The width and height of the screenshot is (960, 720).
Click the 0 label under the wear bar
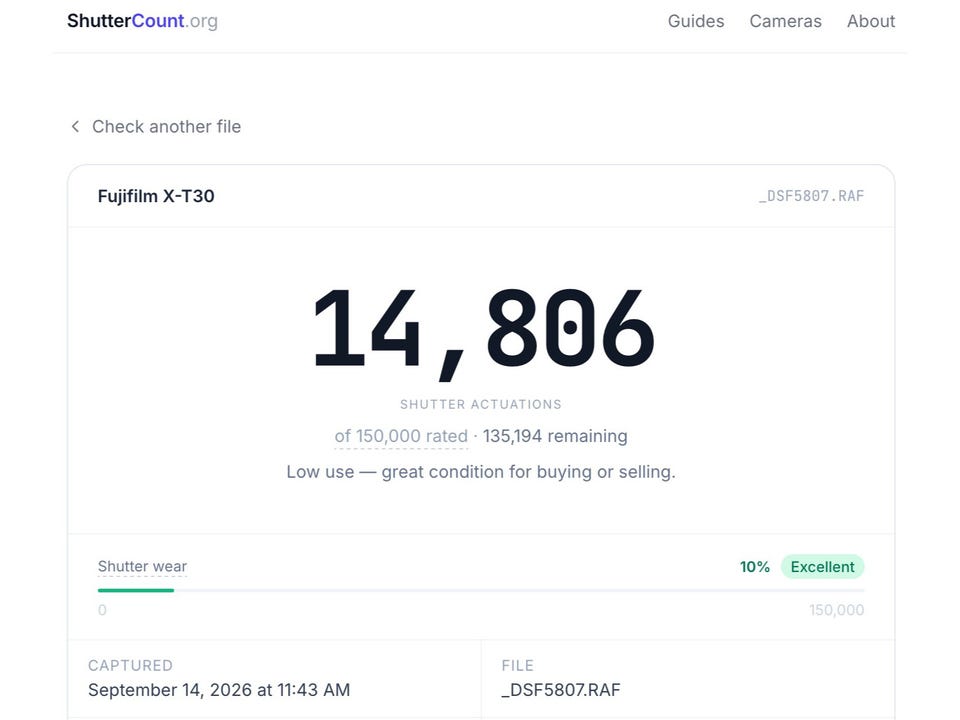[x=102, y=610]
